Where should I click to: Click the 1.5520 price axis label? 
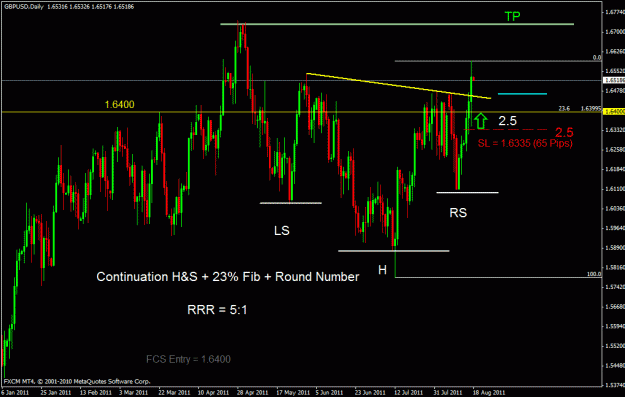614,346
